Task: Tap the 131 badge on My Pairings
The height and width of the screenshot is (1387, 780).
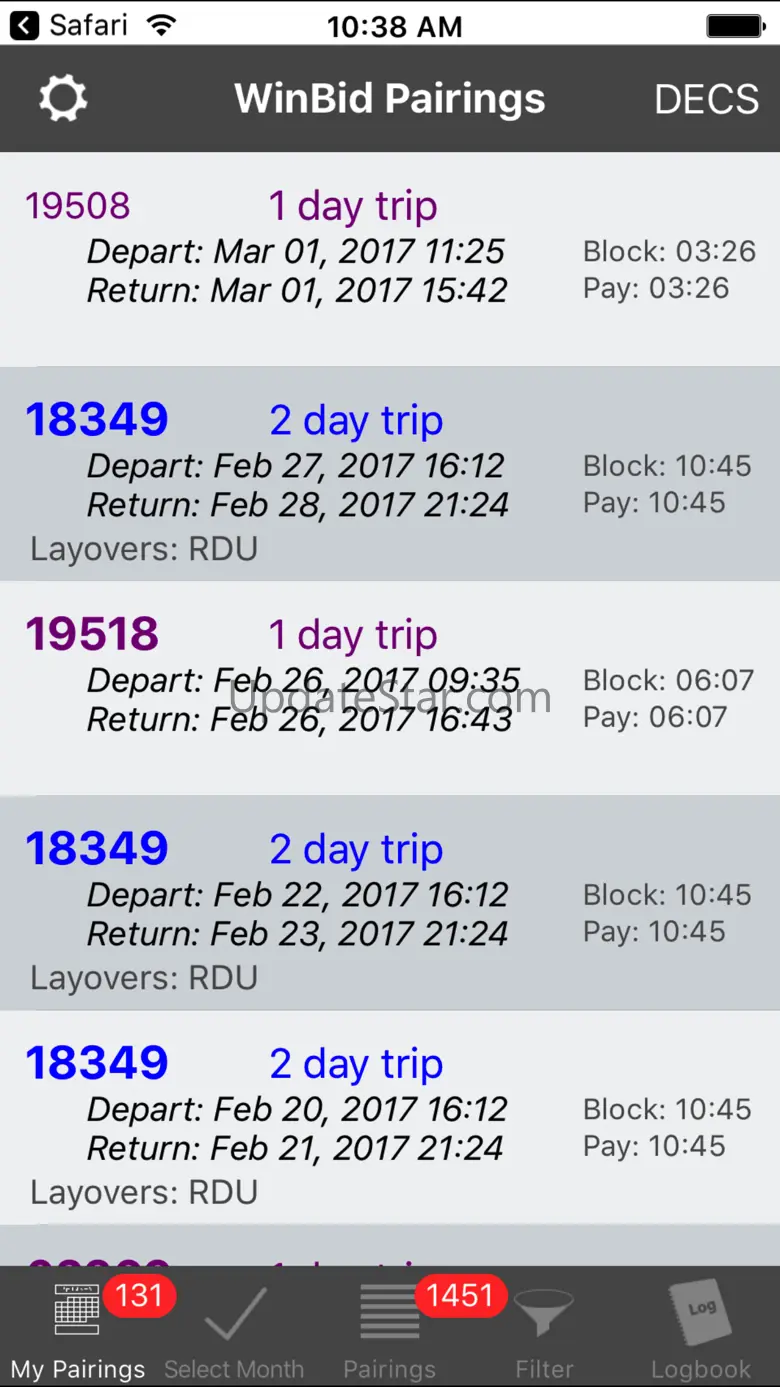Action: (139, 1296)
